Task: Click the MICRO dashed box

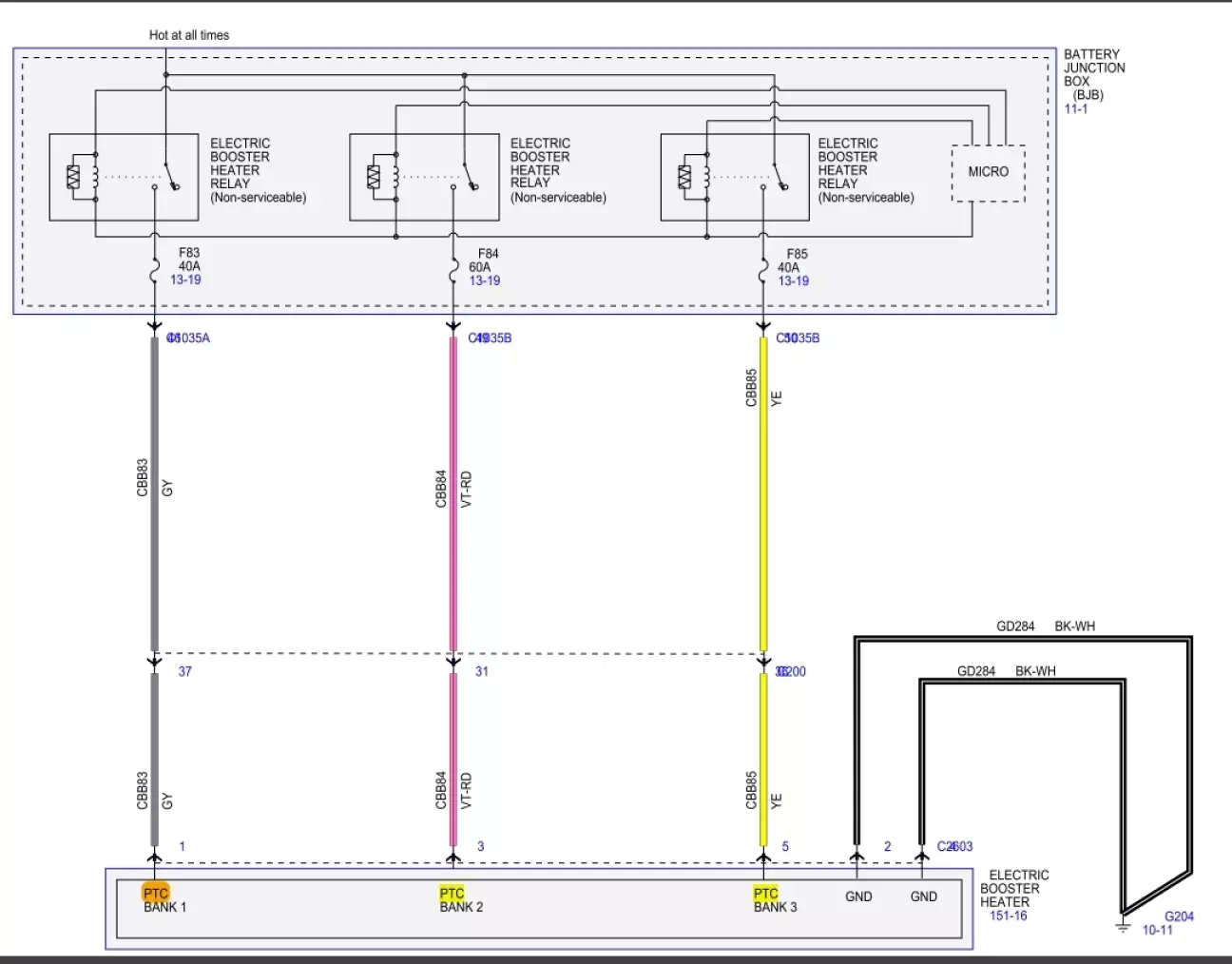Action: point(989,173)
